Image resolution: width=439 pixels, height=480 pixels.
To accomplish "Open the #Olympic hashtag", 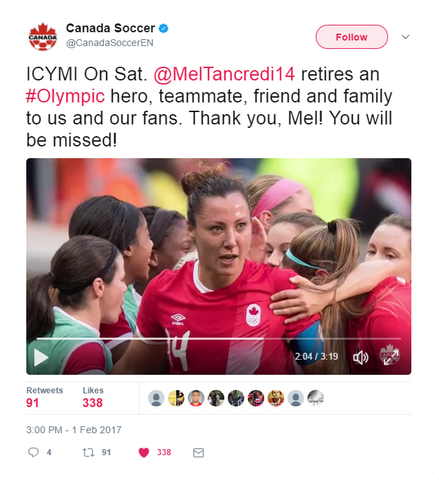I will tap(65, 96).
